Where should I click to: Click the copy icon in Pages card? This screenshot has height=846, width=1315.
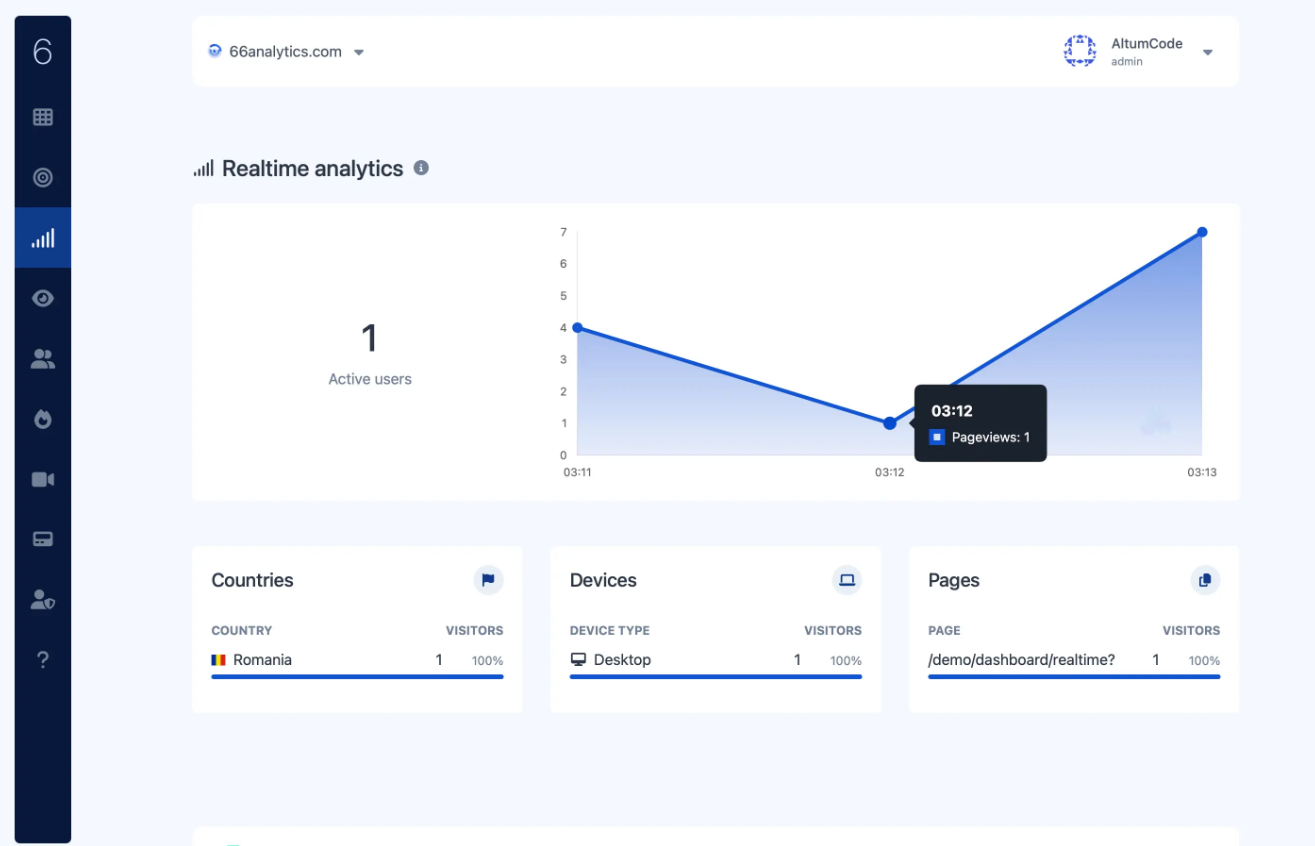pyautogui.click(x=1205, y=580)
